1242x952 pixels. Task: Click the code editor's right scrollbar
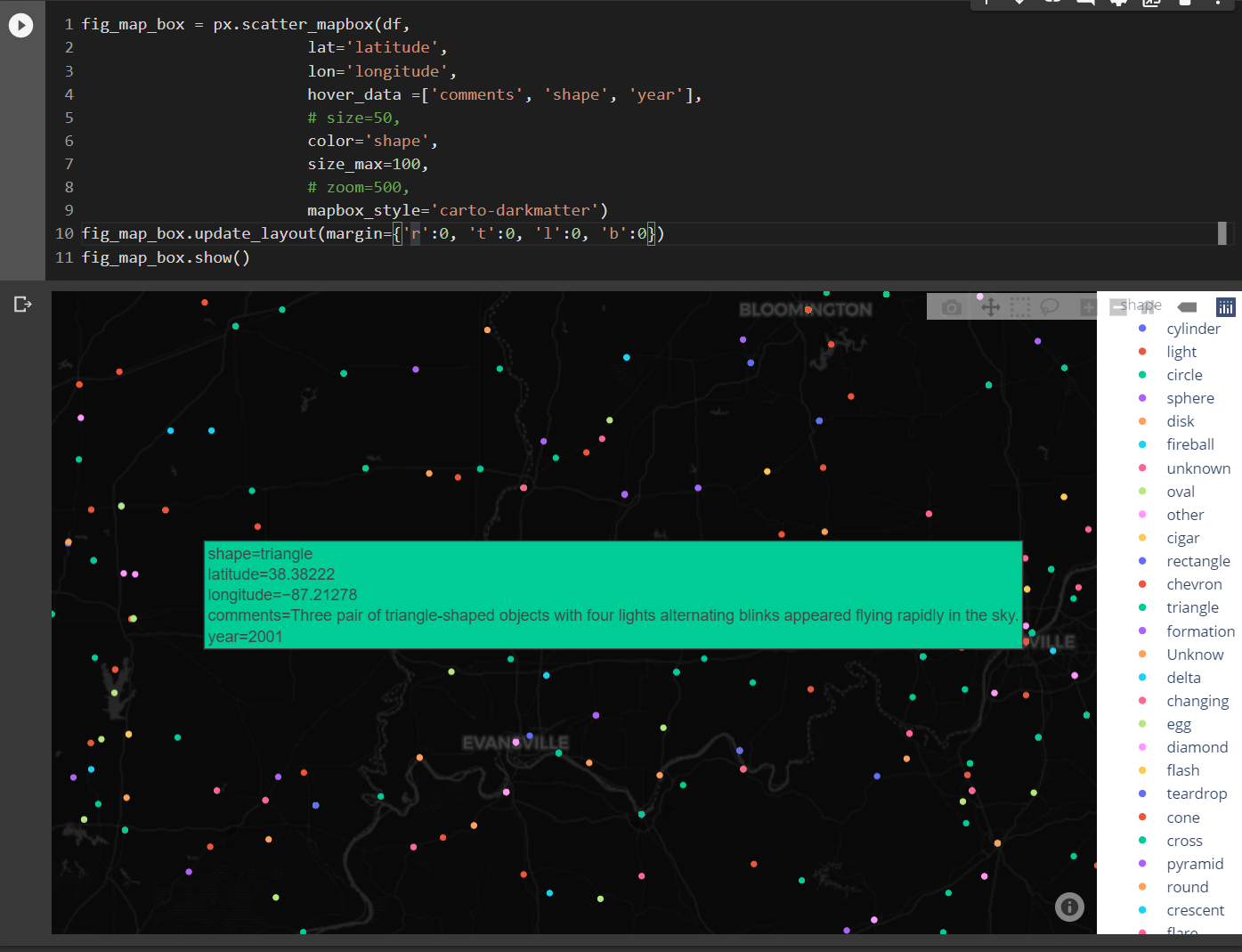(1223, 233)
